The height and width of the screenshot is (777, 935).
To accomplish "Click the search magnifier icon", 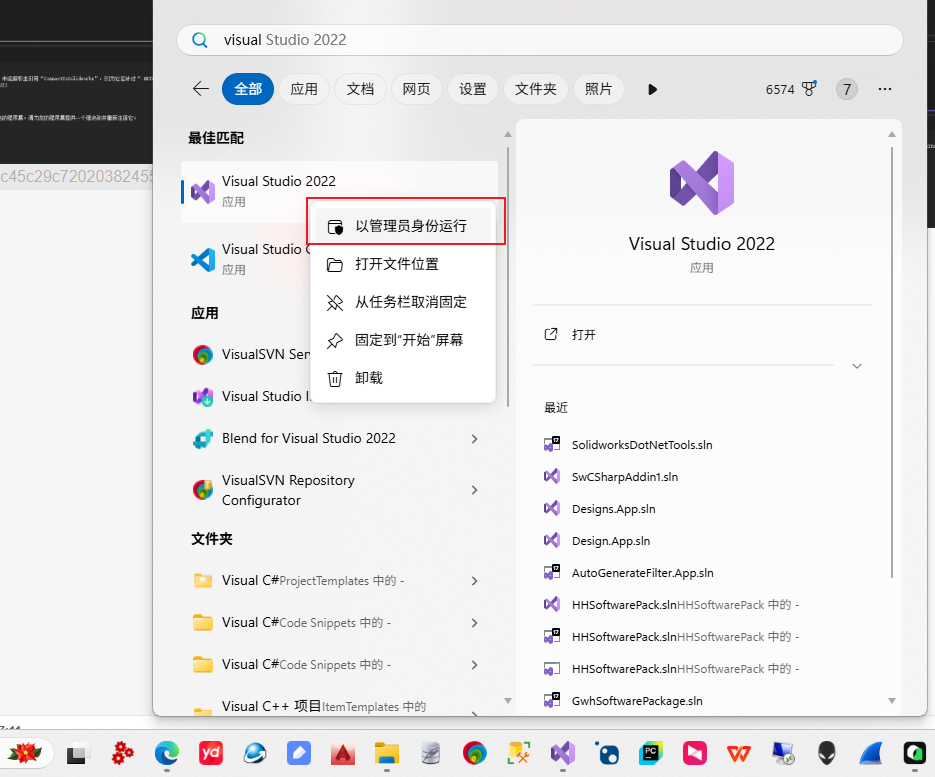I will 200,40.
